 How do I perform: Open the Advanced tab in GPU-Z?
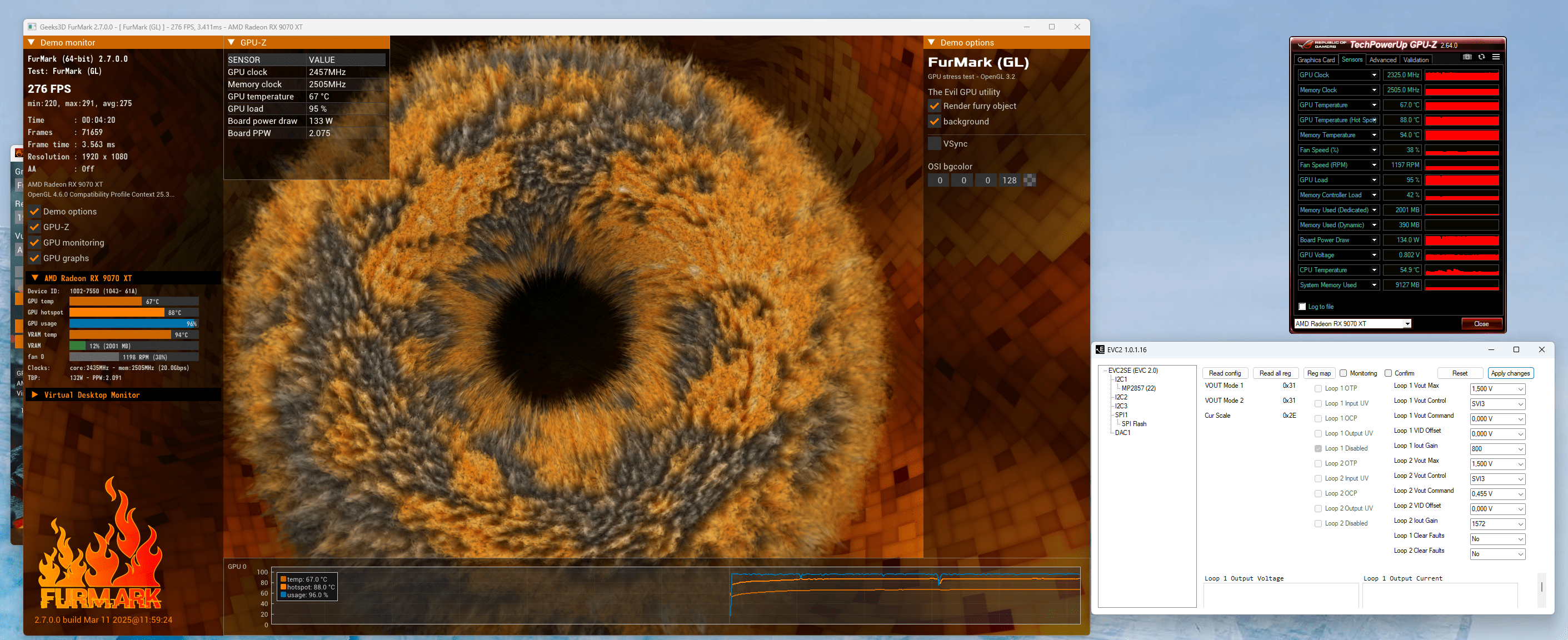coord(1382,59)
